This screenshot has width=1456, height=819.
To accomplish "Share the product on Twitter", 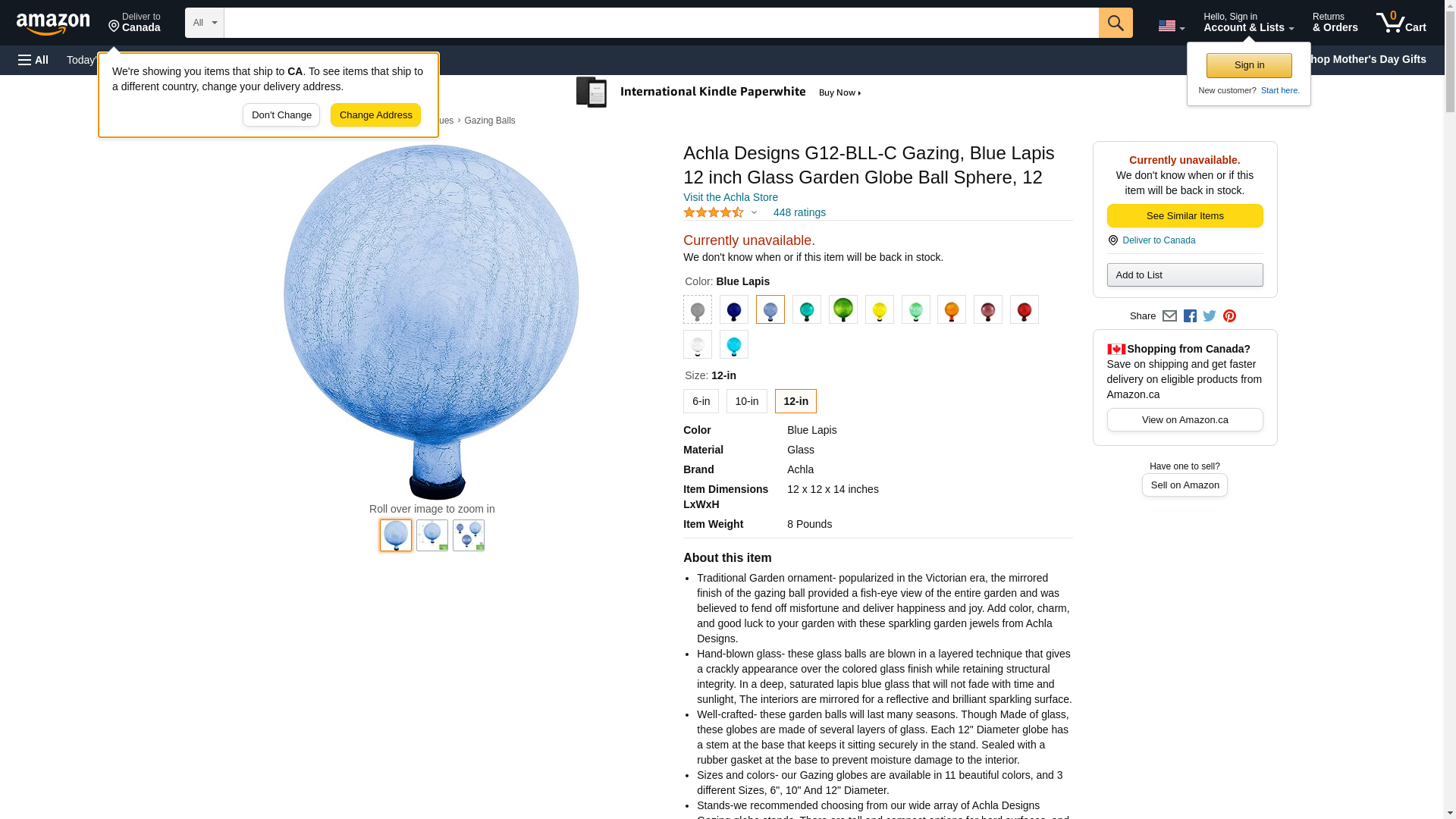I will pyautogui.click(x=1210, y=316).
